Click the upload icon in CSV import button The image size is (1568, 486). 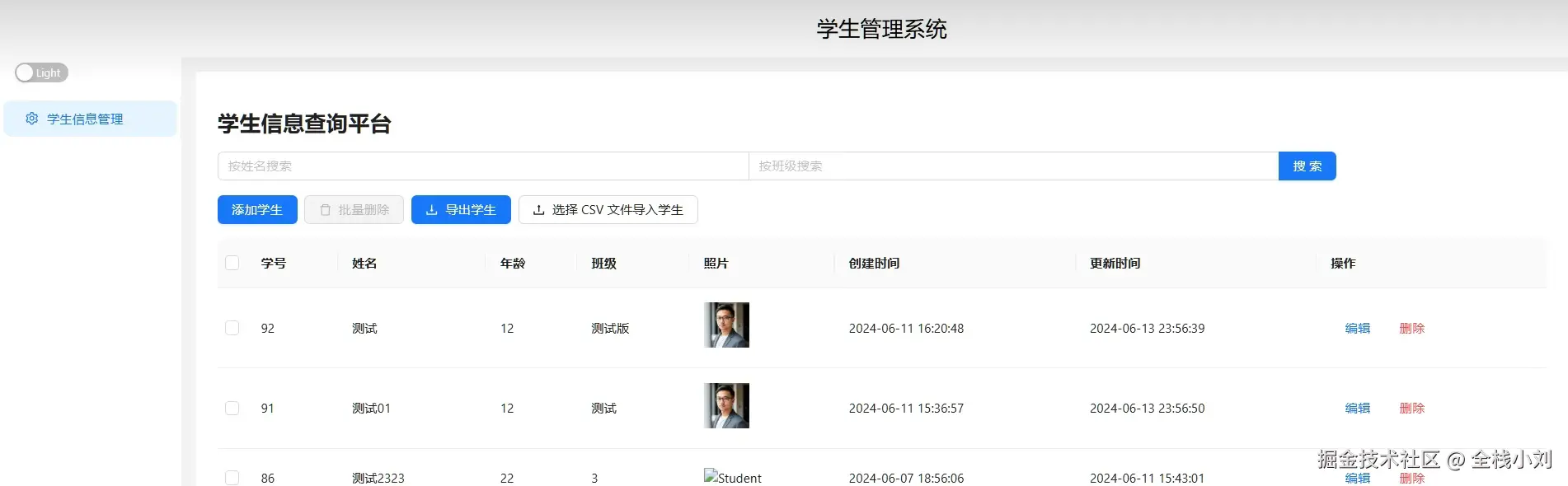(539, 210)
